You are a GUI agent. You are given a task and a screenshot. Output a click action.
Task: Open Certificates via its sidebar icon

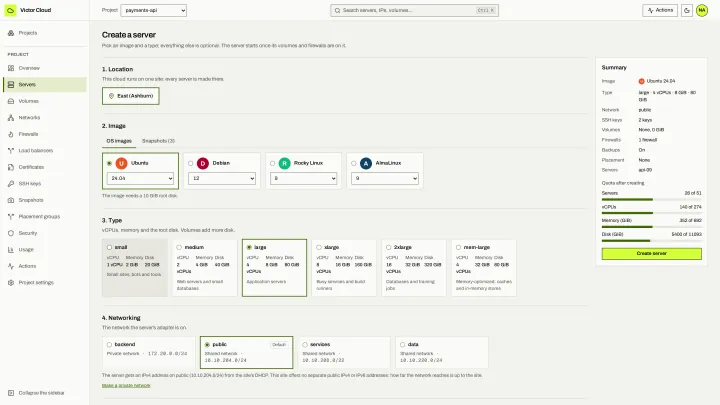(11, 167)
